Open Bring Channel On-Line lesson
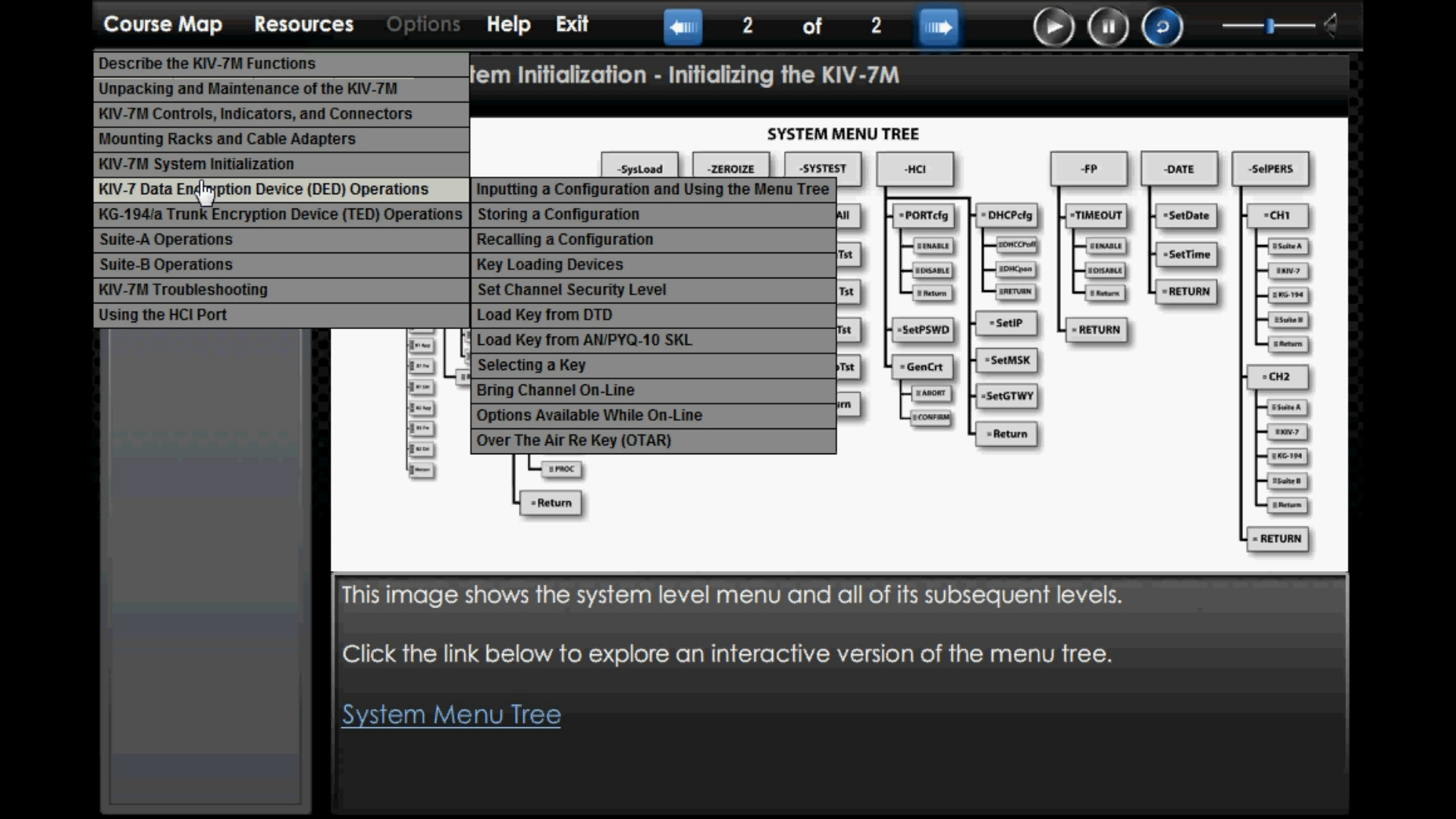1456x819 pixels. click(x=653, y=389)
